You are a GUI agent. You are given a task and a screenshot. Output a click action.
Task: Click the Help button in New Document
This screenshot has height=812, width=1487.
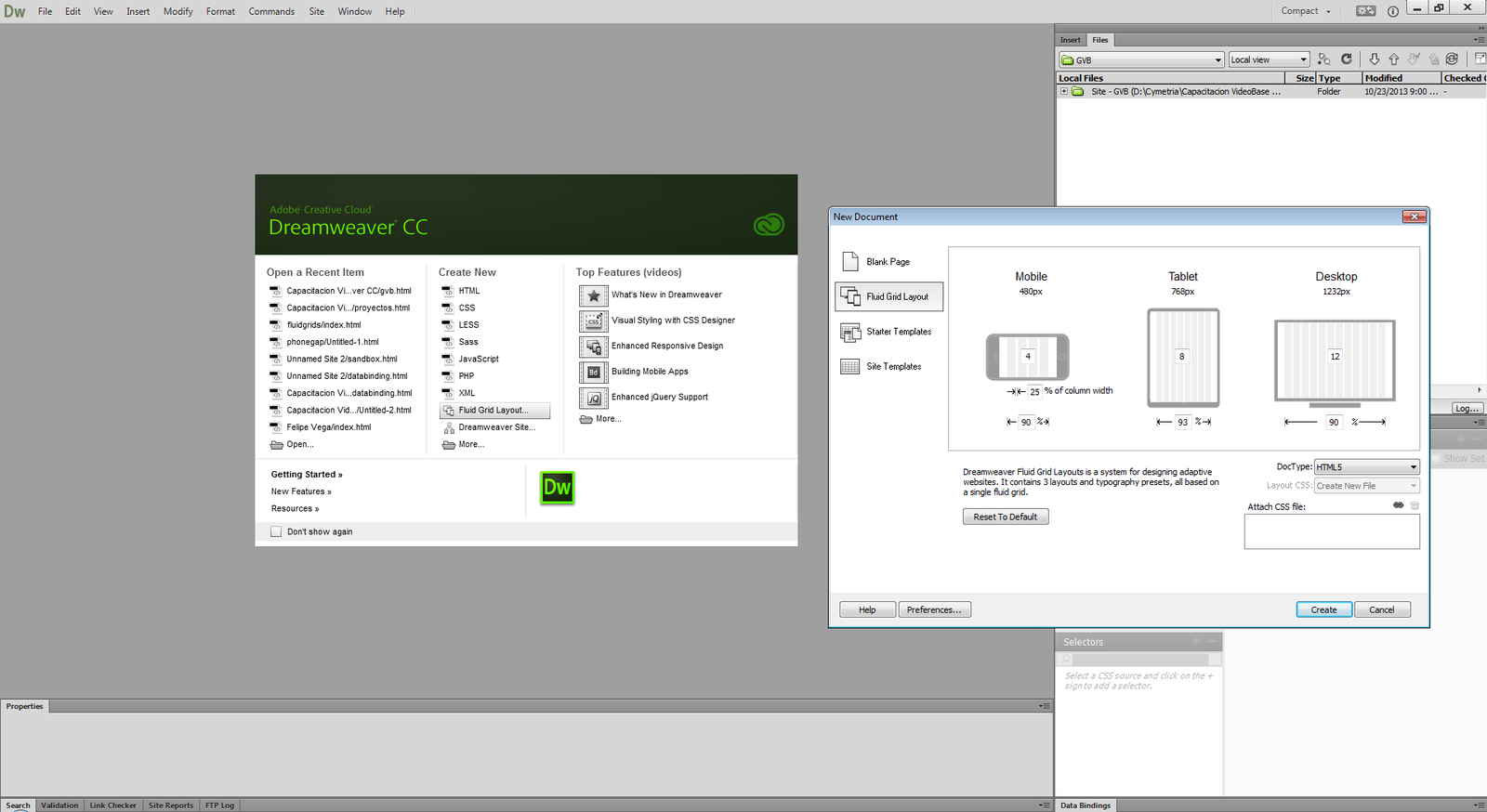coord(867,609)
